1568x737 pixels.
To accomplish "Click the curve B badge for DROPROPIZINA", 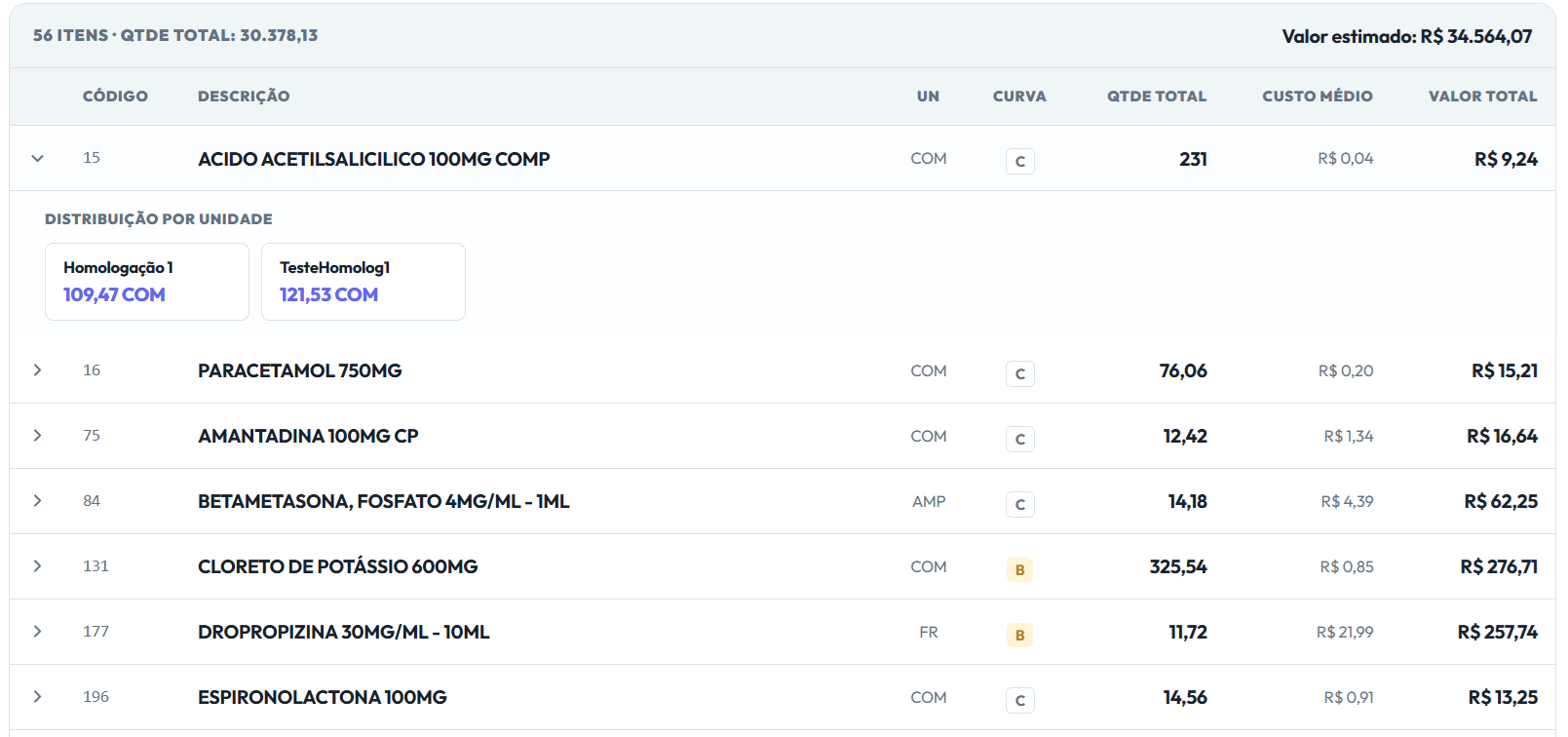I will pos(1019,635).
